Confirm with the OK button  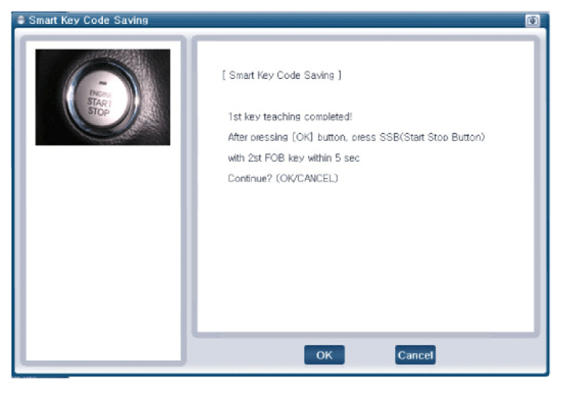tap(324, 355)
